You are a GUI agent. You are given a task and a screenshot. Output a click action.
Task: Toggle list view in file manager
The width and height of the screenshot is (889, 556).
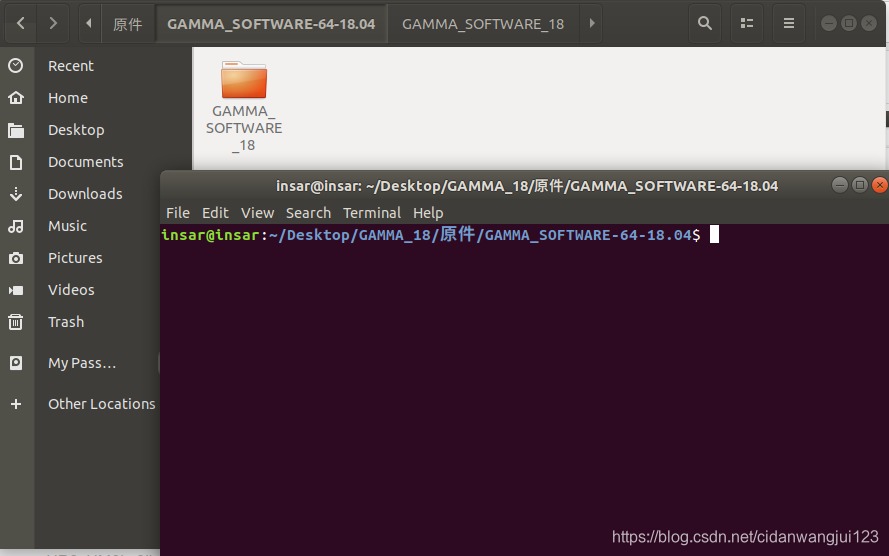(x=747, y=23)
